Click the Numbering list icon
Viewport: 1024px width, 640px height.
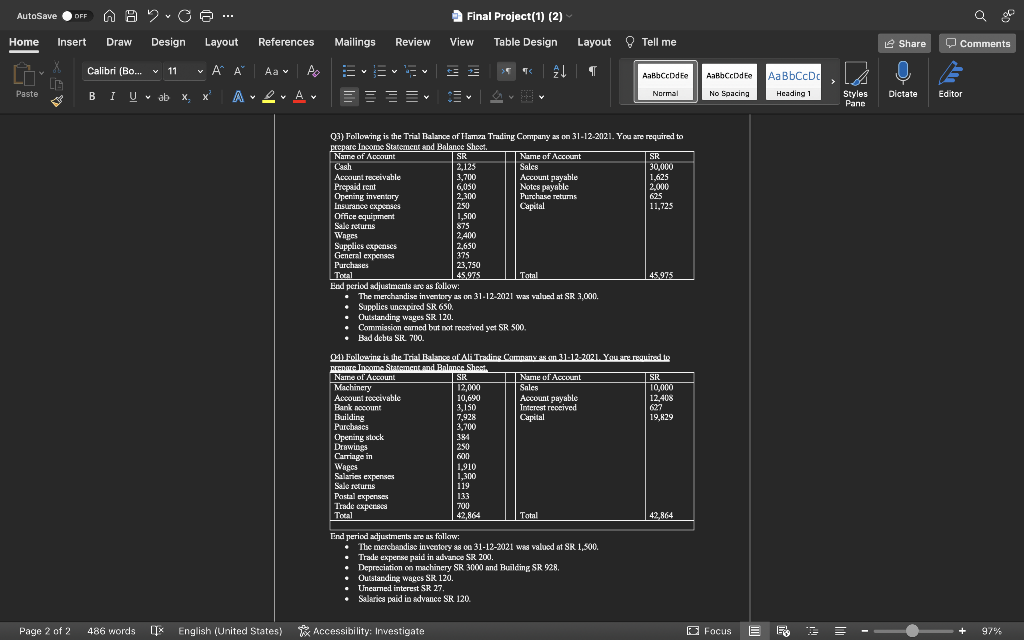(379, 71)
